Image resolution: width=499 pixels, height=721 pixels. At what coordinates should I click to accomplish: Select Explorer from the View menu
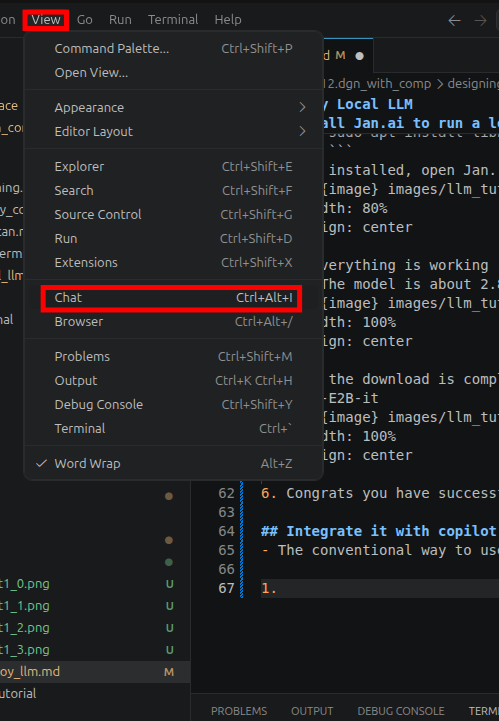pyautogui.click(x=173, y=166)
